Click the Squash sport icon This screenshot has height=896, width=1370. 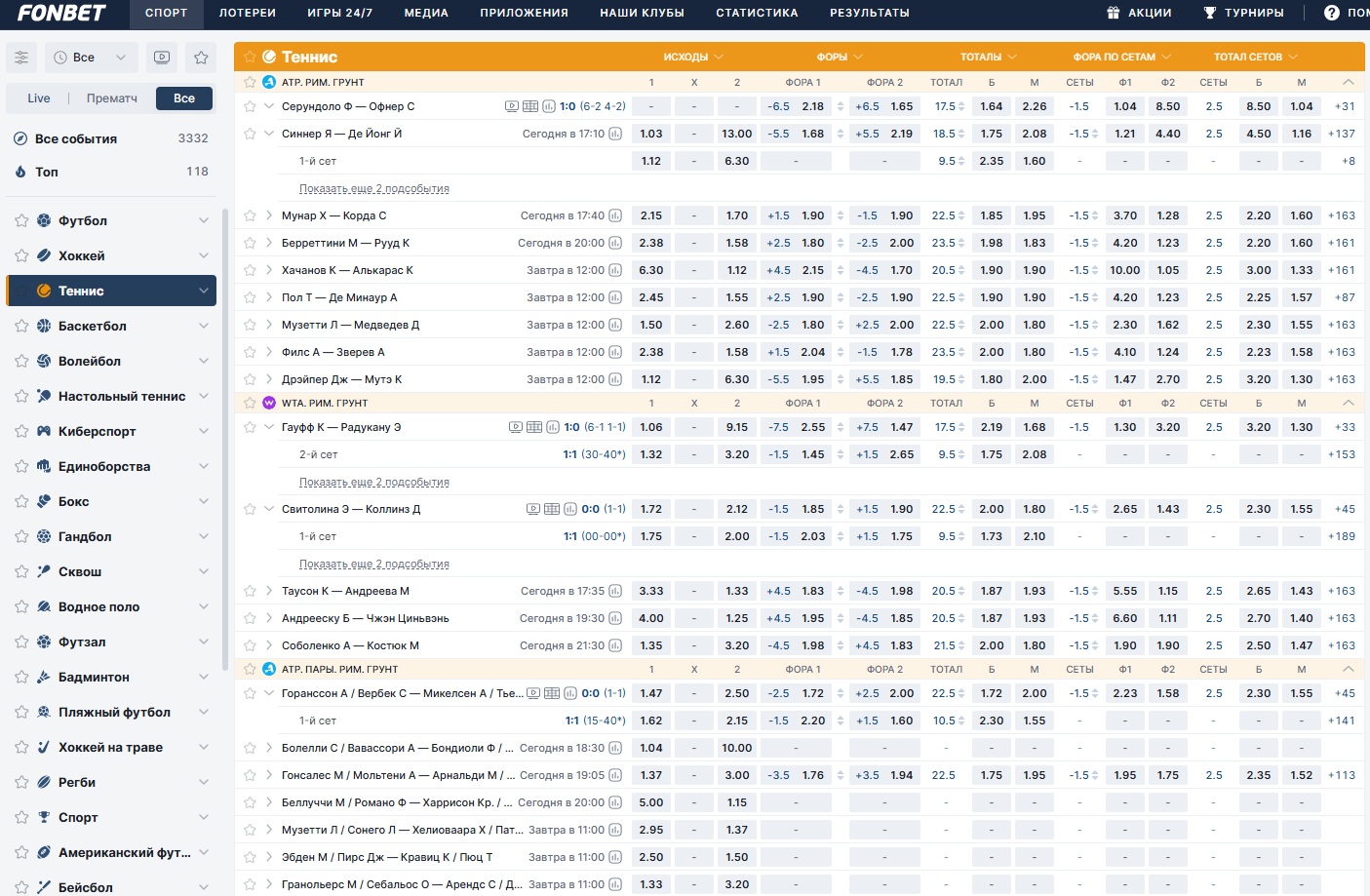[44, 571]
